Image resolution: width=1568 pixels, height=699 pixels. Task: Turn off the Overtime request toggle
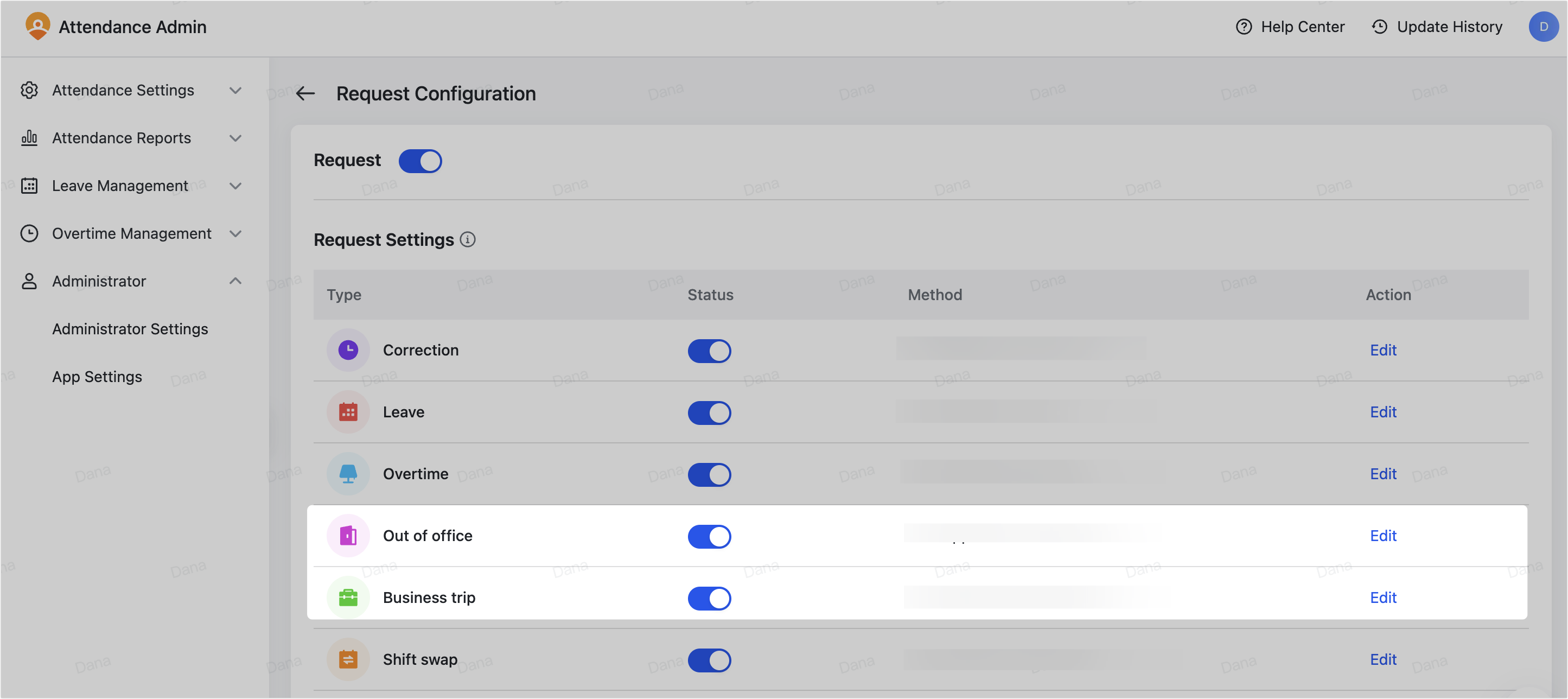coord(709,474)
